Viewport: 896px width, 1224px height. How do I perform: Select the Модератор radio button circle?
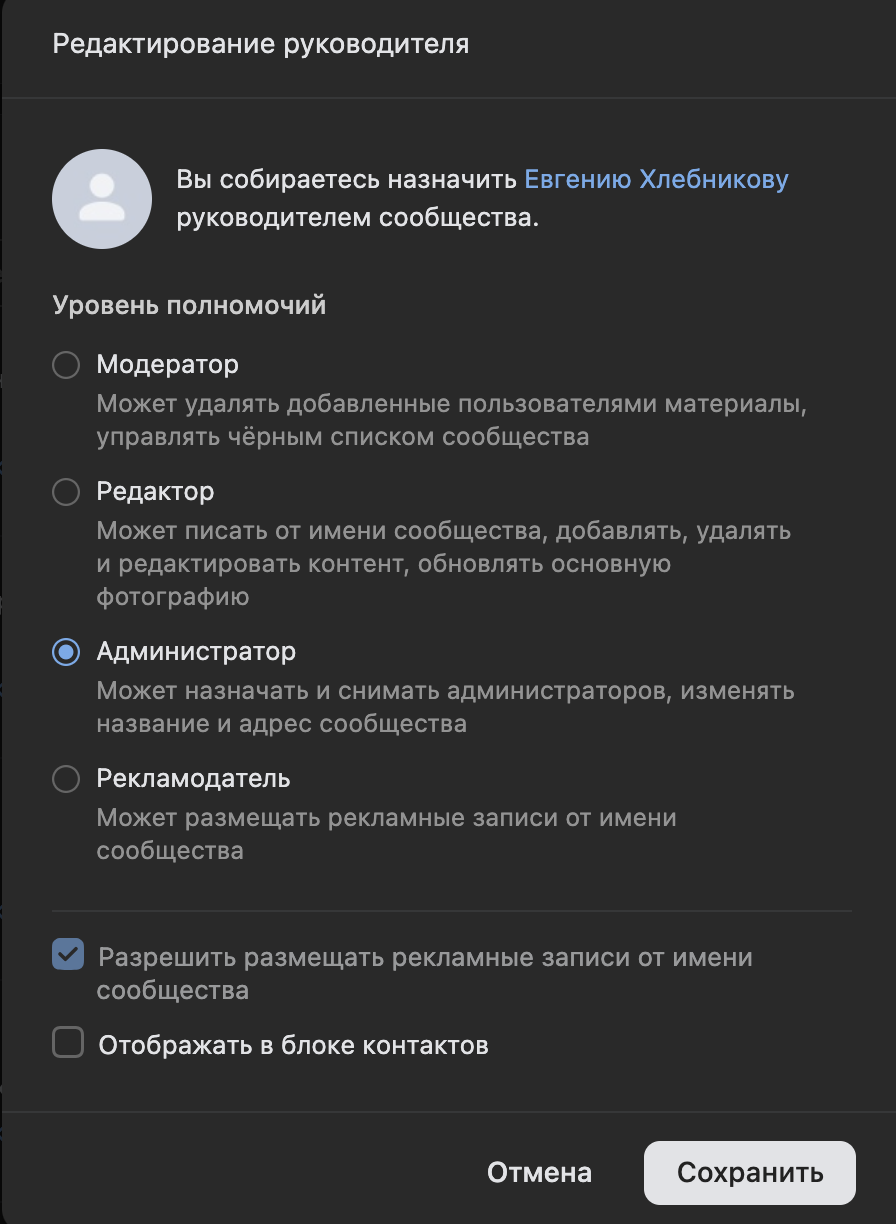[x=66, y=365]
